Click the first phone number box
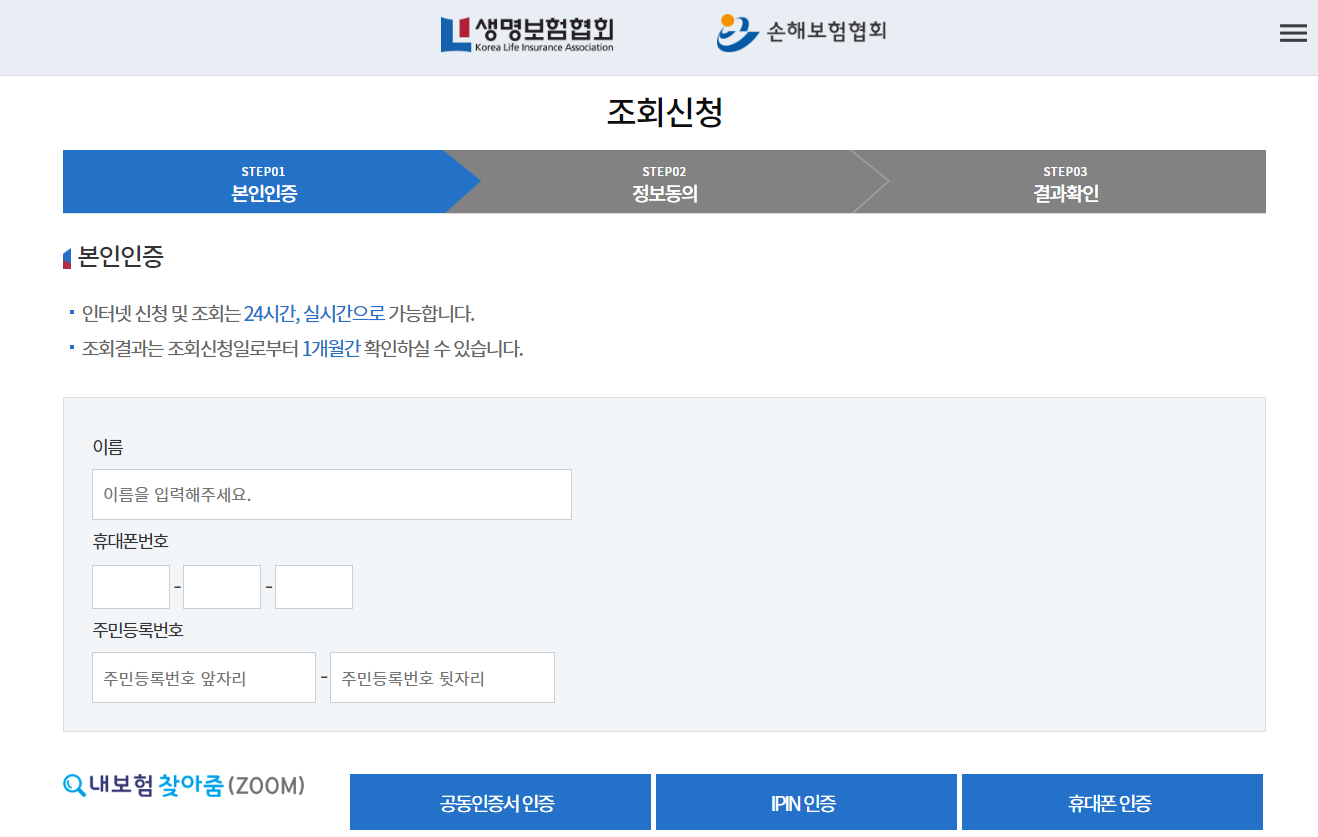1318x837 pixels. click(x=130, y=586)
